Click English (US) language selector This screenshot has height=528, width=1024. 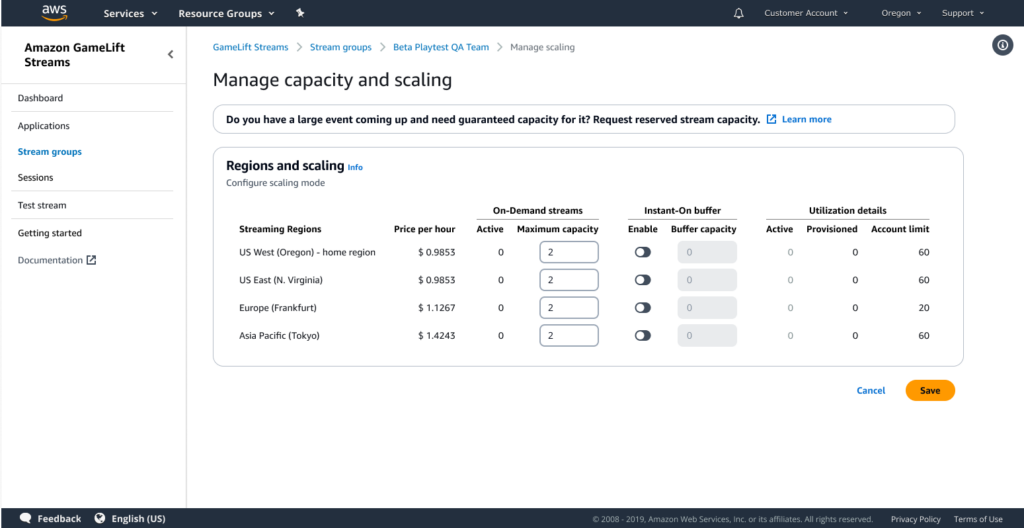point(138,518)
